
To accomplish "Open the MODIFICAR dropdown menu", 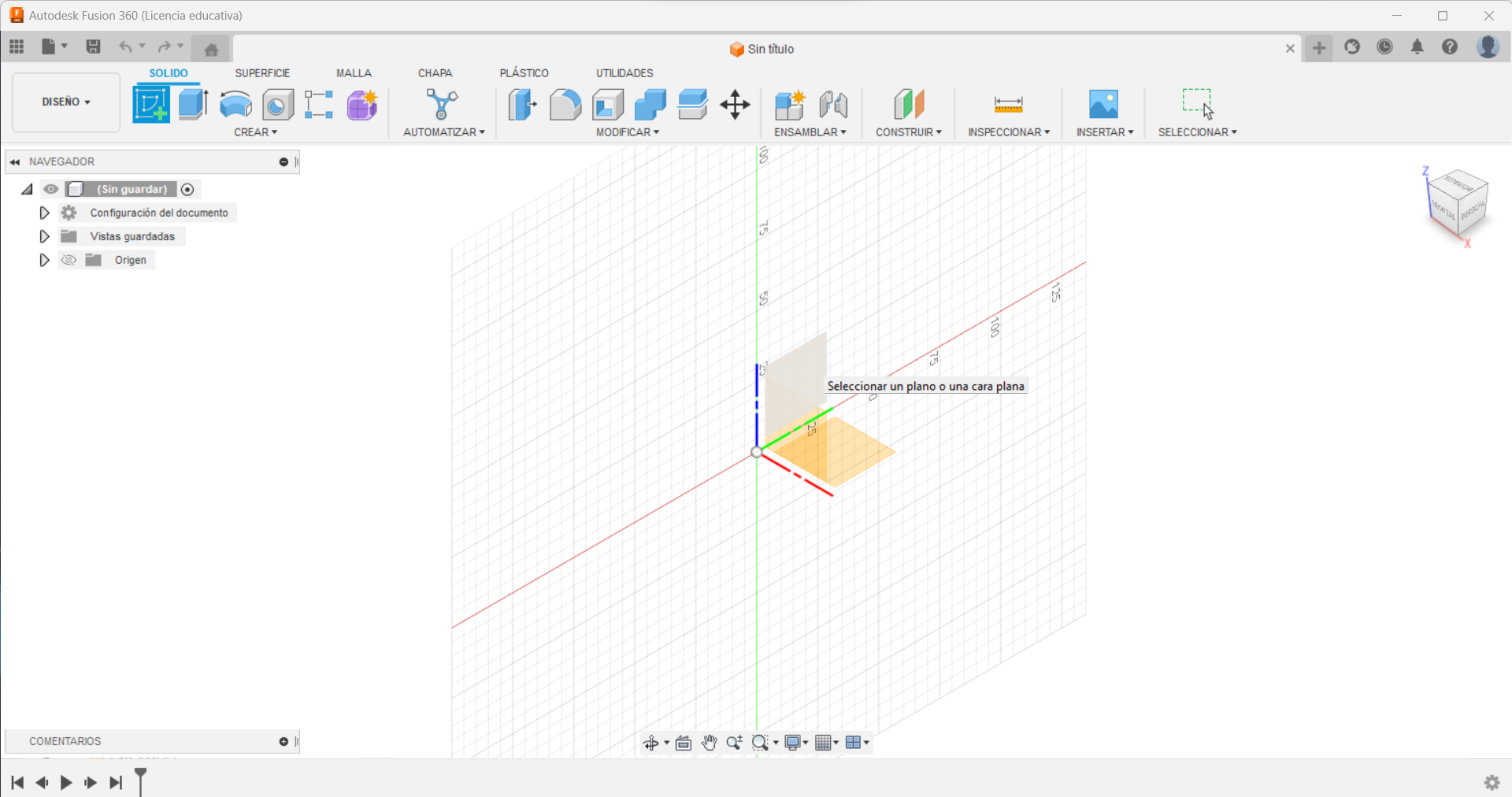I will [628, 132].
